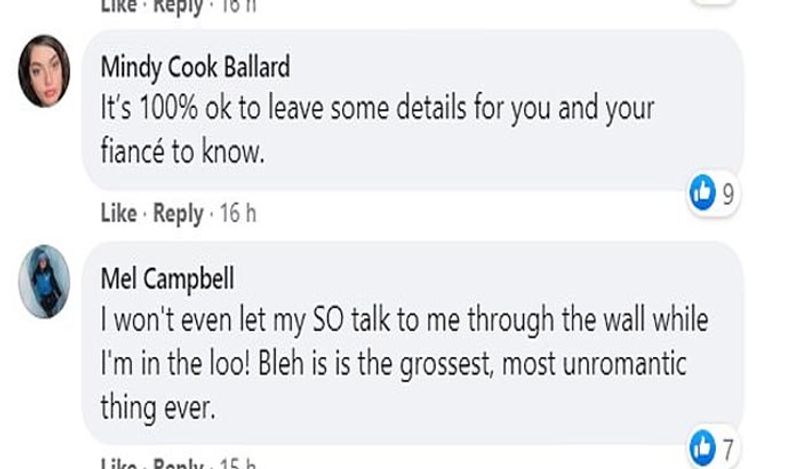View the 9 thumbs-up reactions icon
The image size is (800, 469).
[x=703, y=193]
